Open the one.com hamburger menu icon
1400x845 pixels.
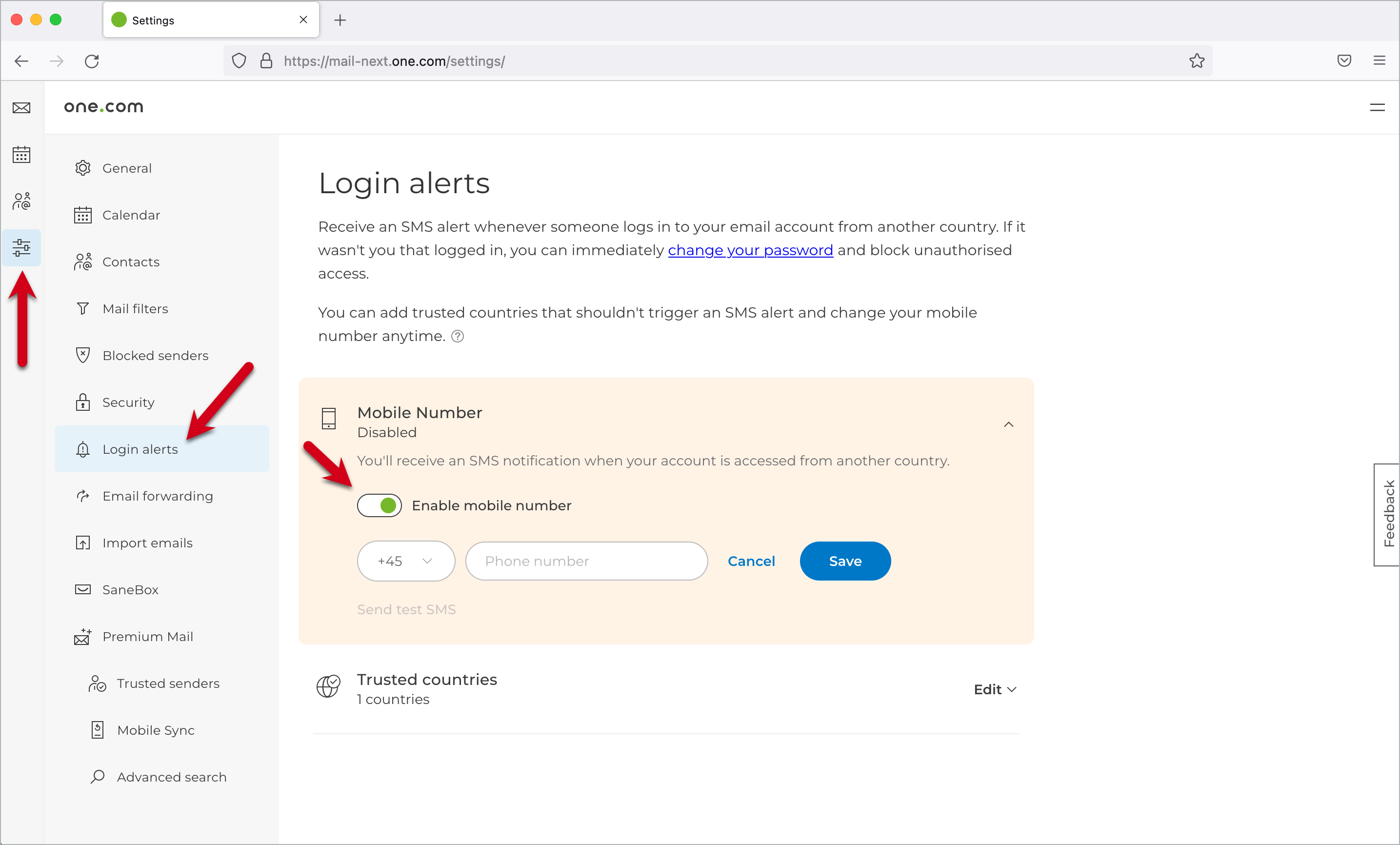point(1377,107)
